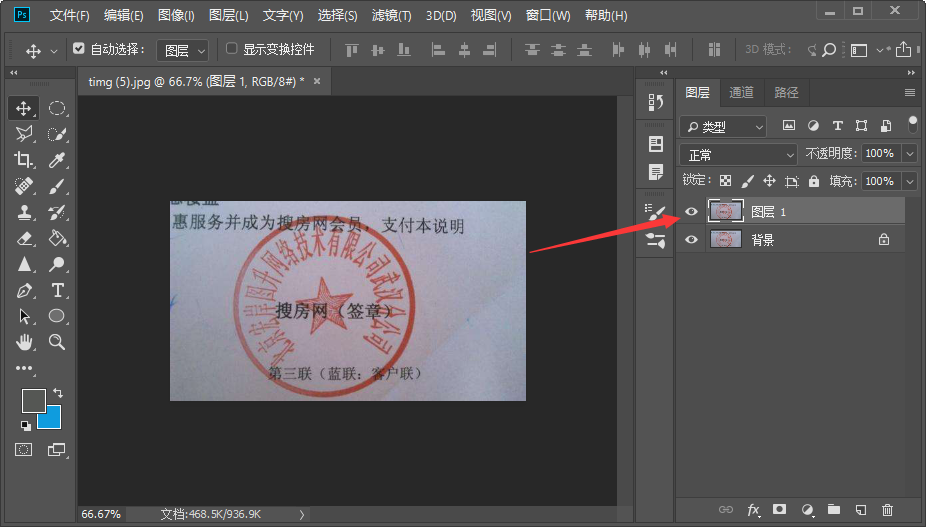Select the Zoom tool in the toolbox

click(57, 342)
